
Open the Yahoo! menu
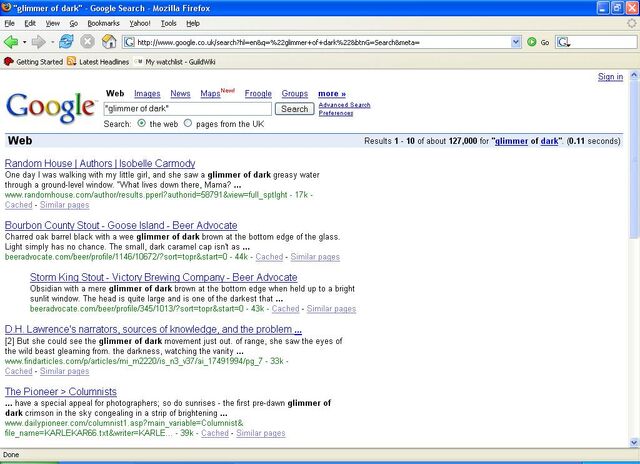(x=140, y=23)
